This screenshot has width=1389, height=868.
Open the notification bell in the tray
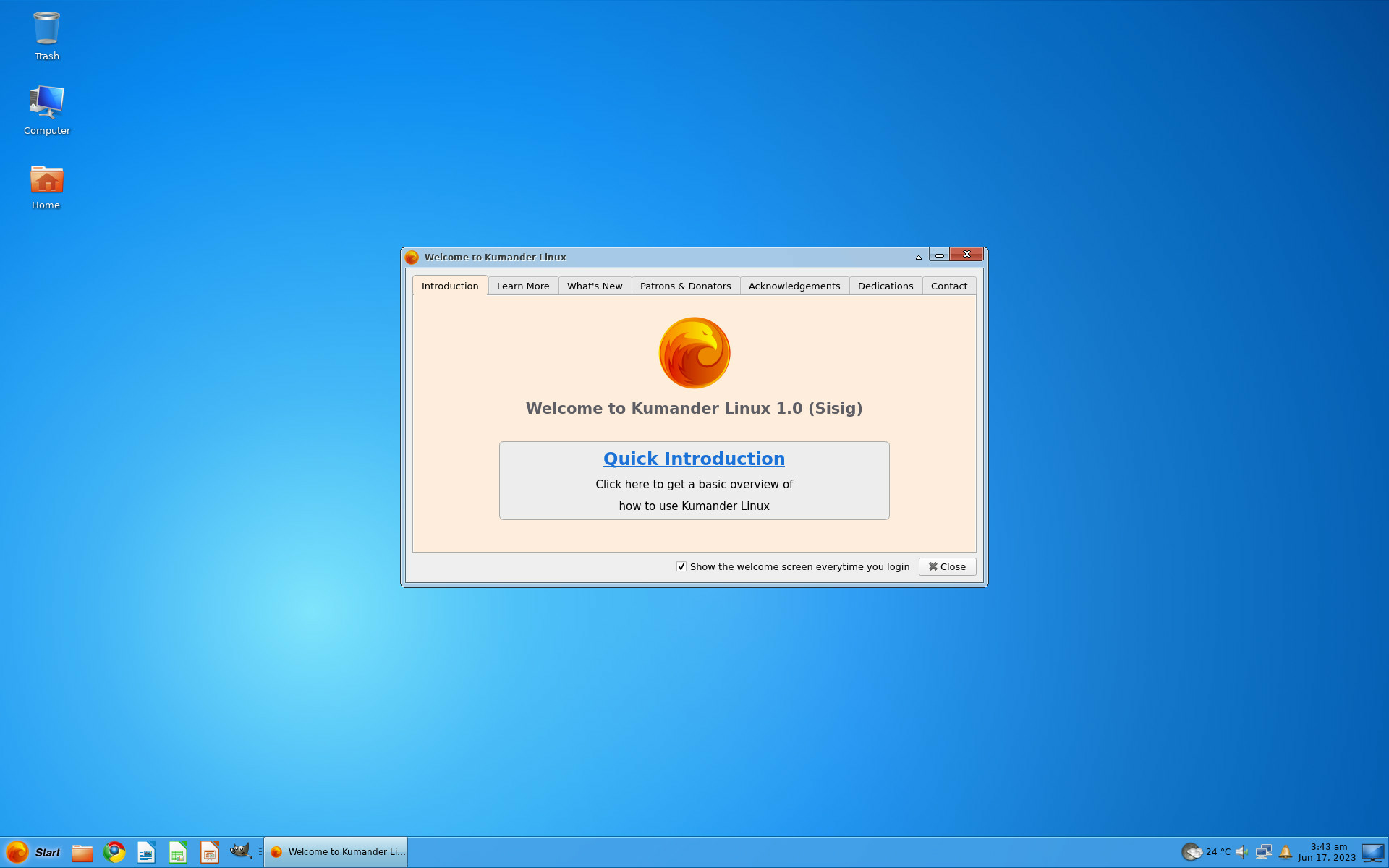point(1286,852)
